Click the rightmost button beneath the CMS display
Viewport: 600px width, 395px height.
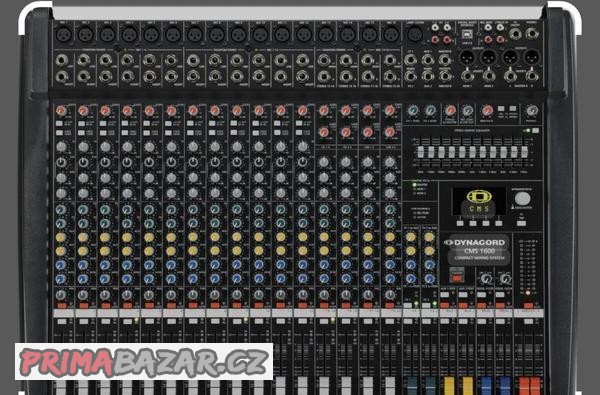pos(499,223)
